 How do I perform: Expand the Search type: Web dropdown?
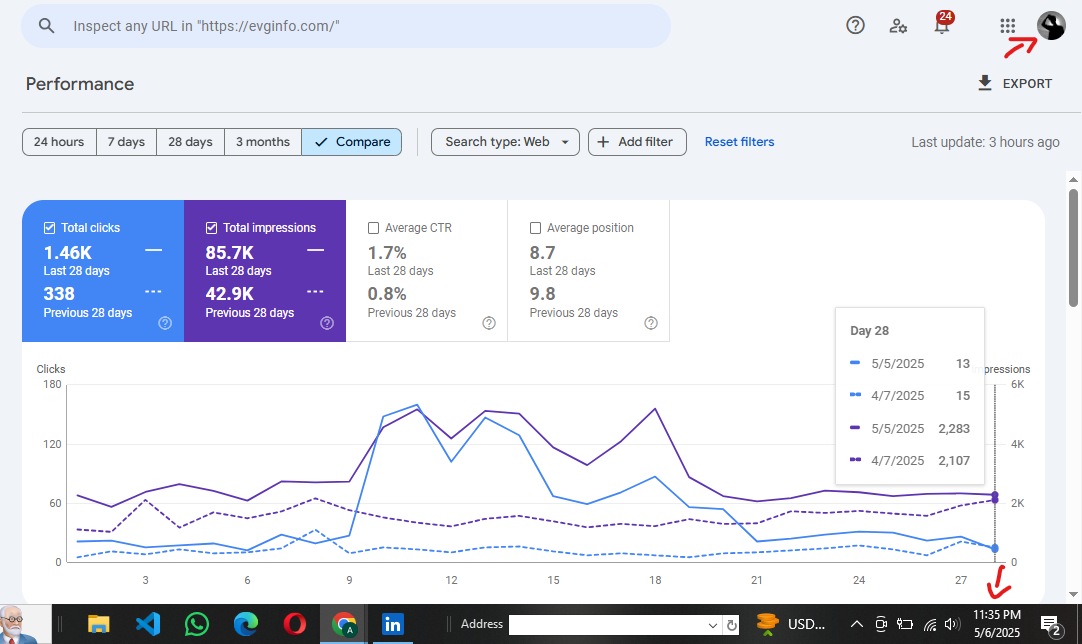(505, 142)
